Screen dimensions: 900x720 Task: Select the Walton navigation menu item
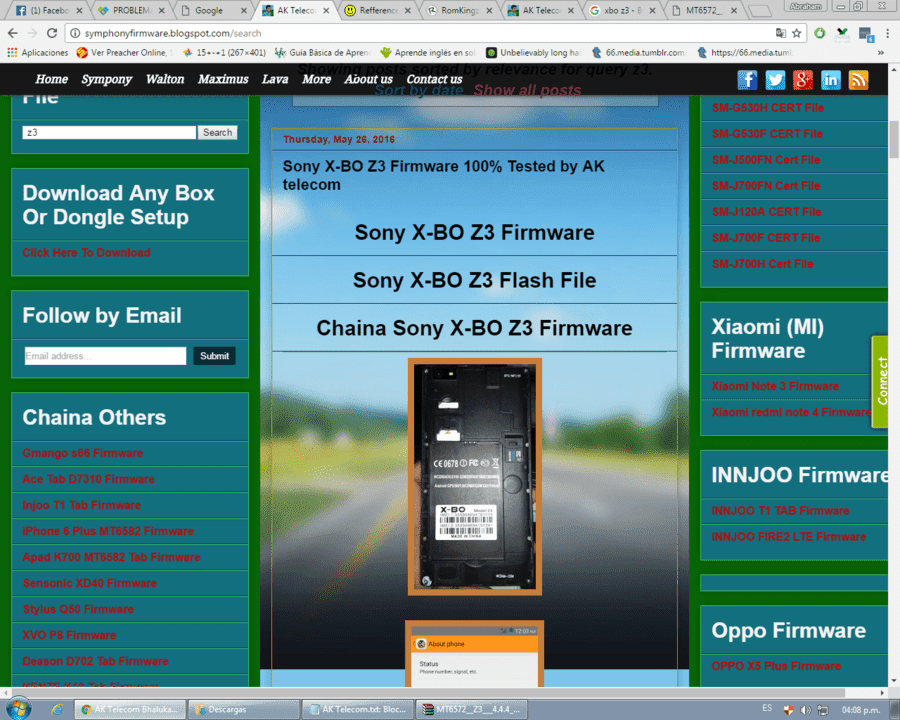pos(165,79)
